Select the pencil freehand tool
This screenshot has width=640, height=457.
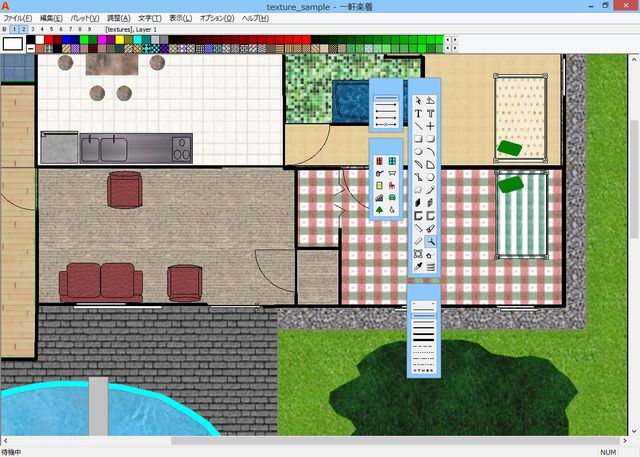point(430,190)
